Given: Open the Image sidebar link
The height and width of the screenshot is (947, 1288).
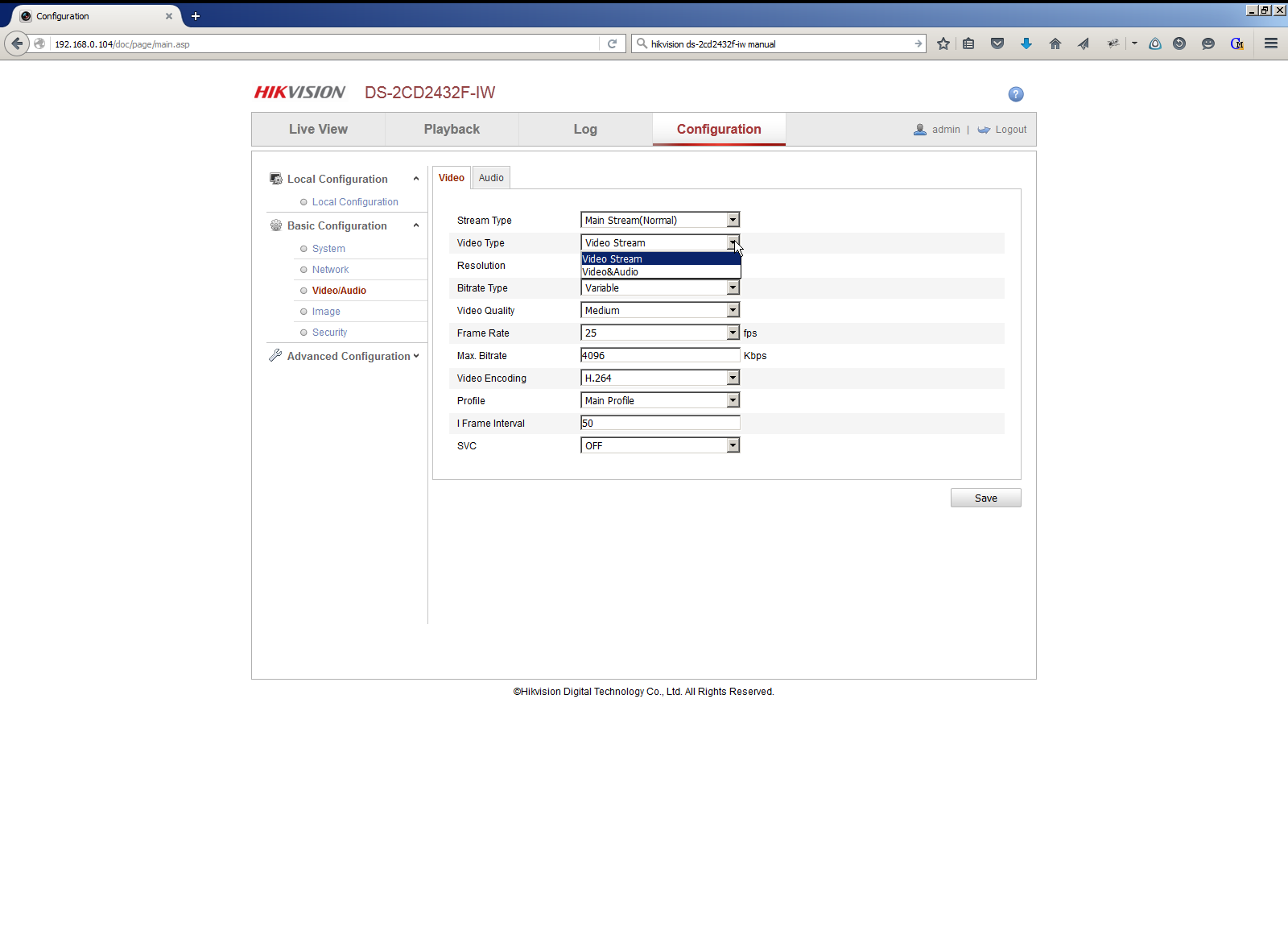Looking at the screenshot, I should point(326,312).
